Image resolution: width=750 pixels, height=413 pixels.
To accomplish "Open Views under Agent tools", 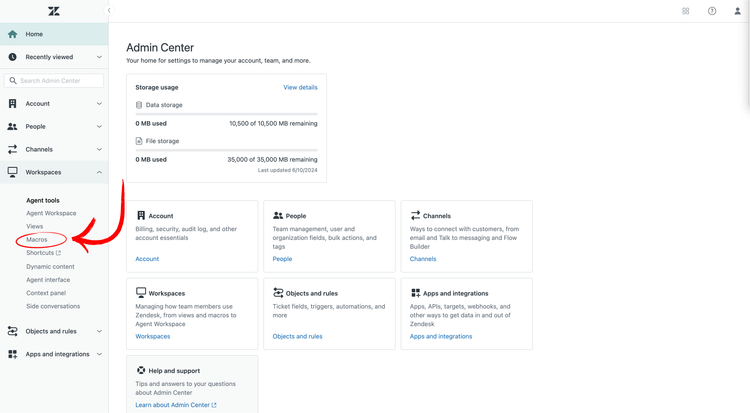I will pyautogui.click(x=34, y=226).
